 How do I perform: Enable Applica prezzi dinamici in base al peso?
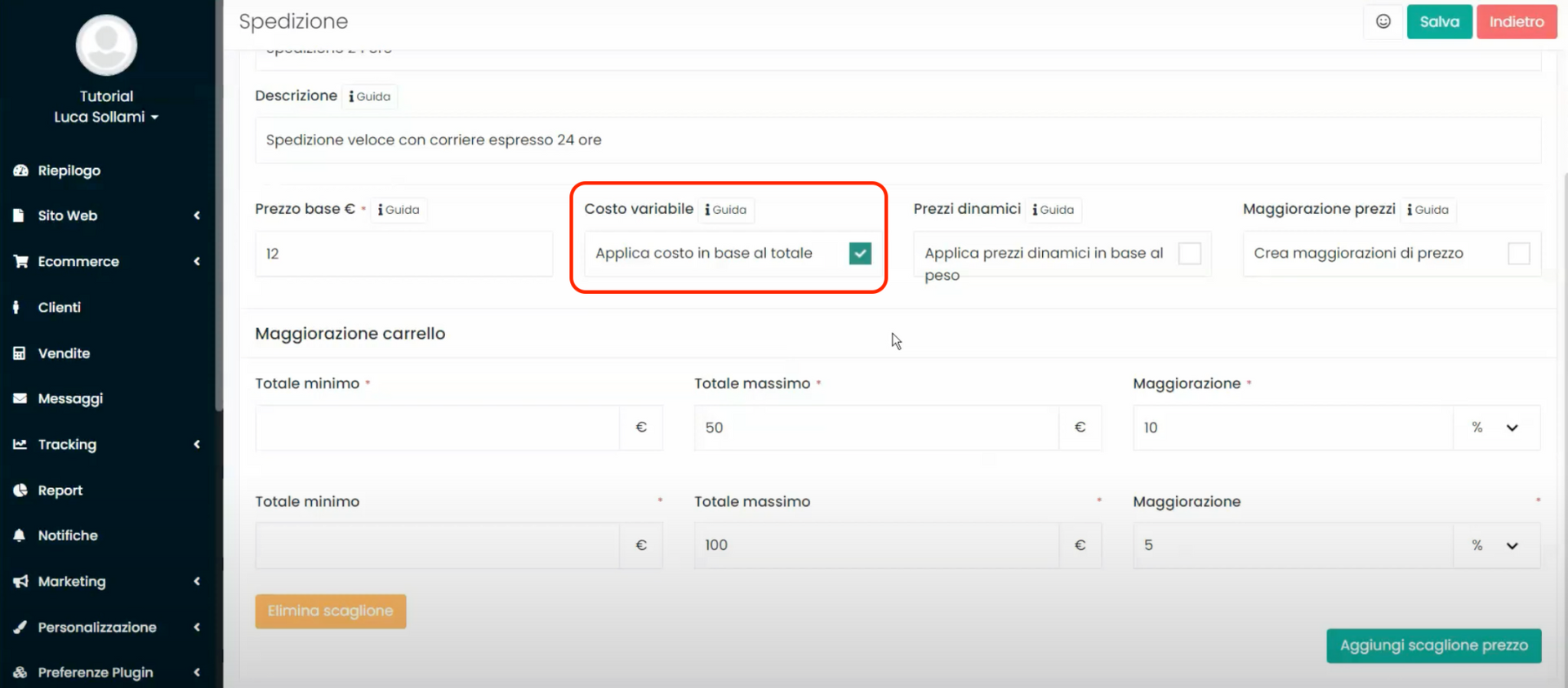click(1189, 254)
